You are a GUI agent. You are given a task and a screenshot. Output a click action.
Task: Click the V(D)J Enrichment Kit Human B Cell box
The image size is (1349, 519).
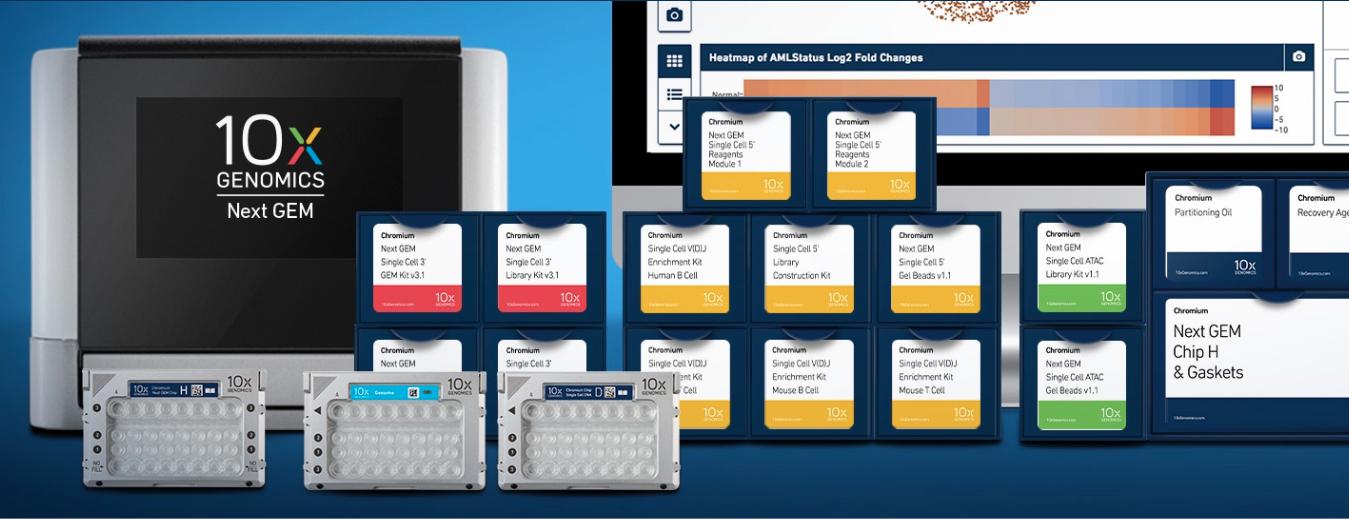pos(684,268)
